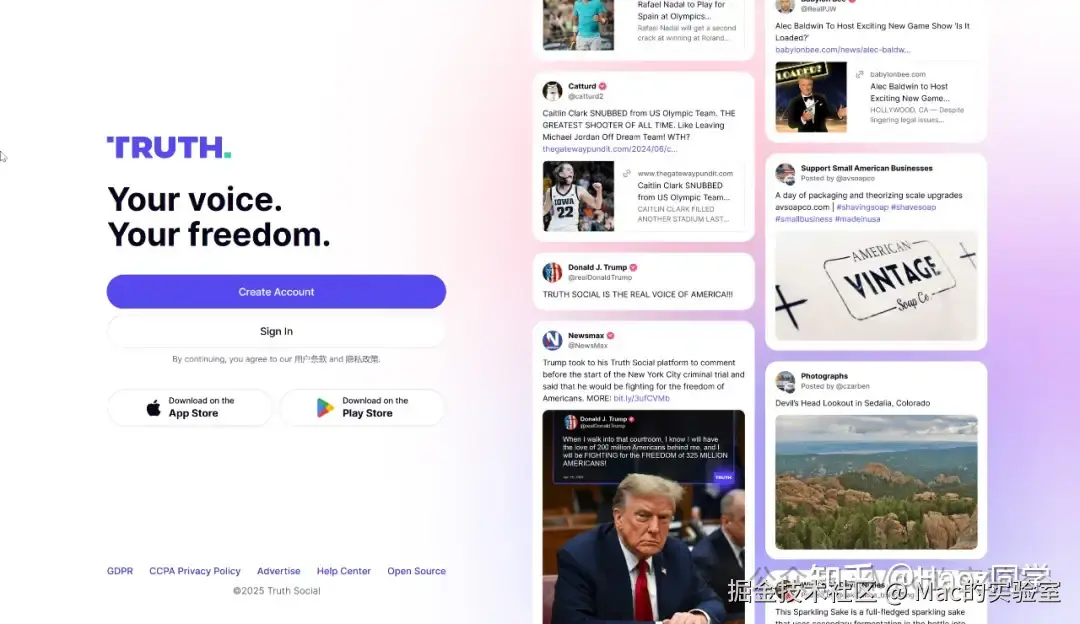Viewport: 1080px width, 624px height.
Task: Follow the Open Source footer link
Action: [417, 571]
